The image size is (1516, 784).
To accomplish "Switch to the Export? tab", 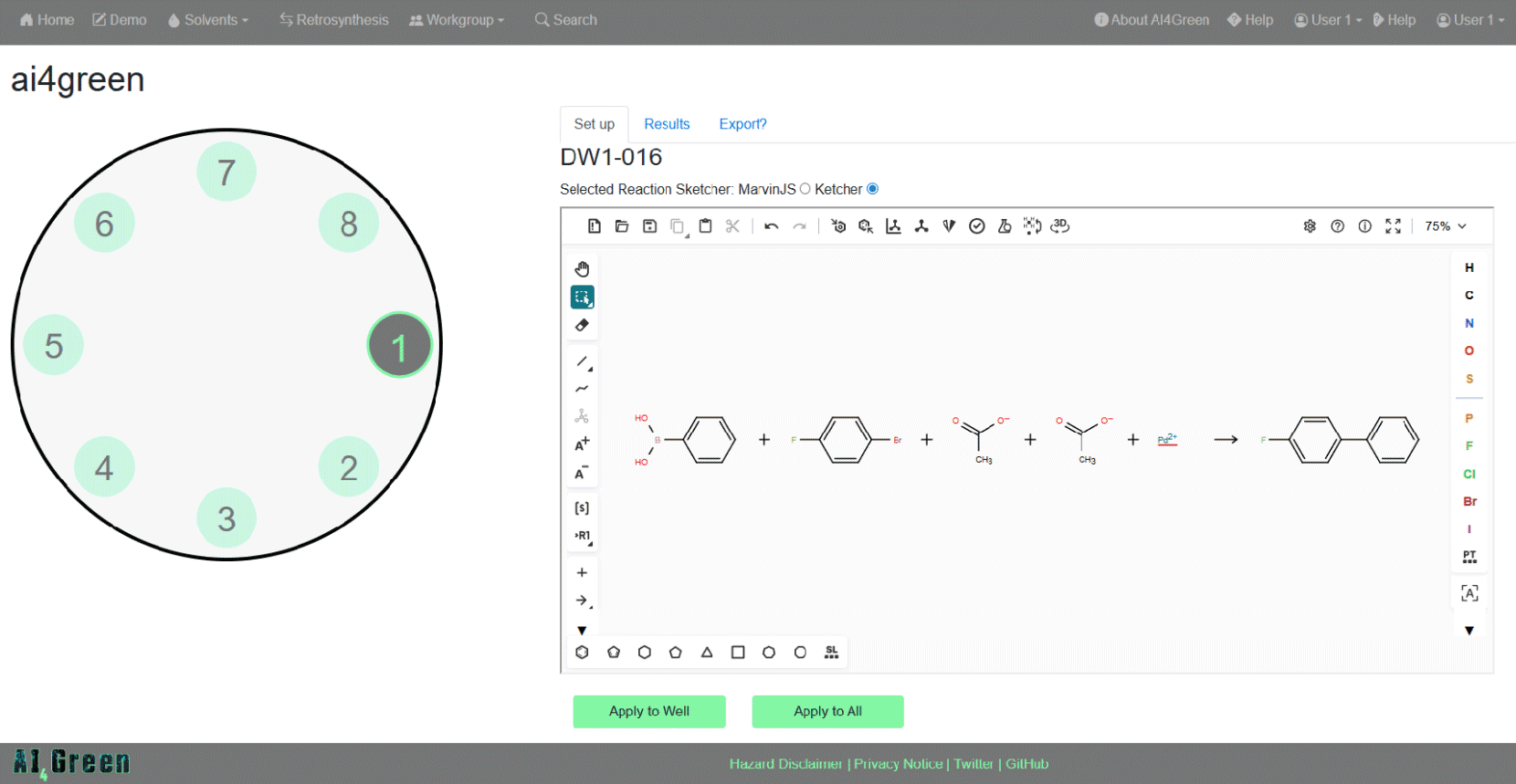I will (x=742, y=124).
